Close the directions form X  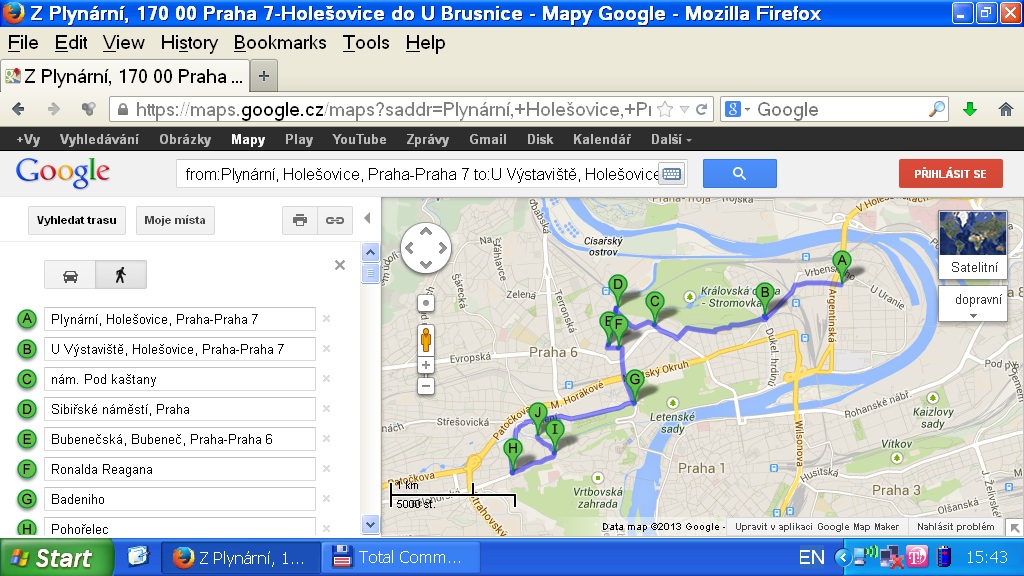coord(340,265)
